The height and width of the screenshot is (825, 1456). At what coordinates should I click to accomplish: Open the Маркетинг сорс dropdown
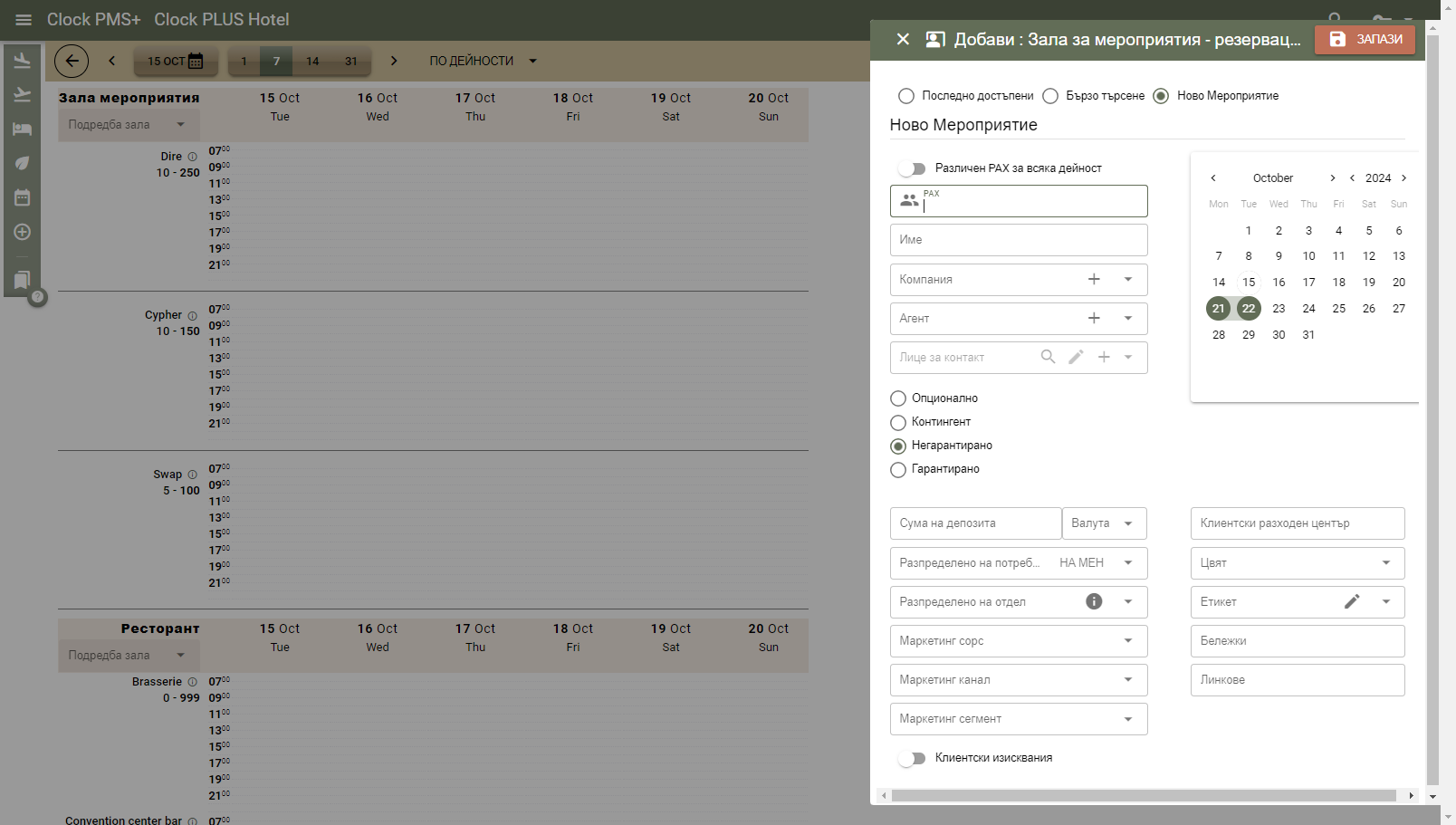point(1019,641)
